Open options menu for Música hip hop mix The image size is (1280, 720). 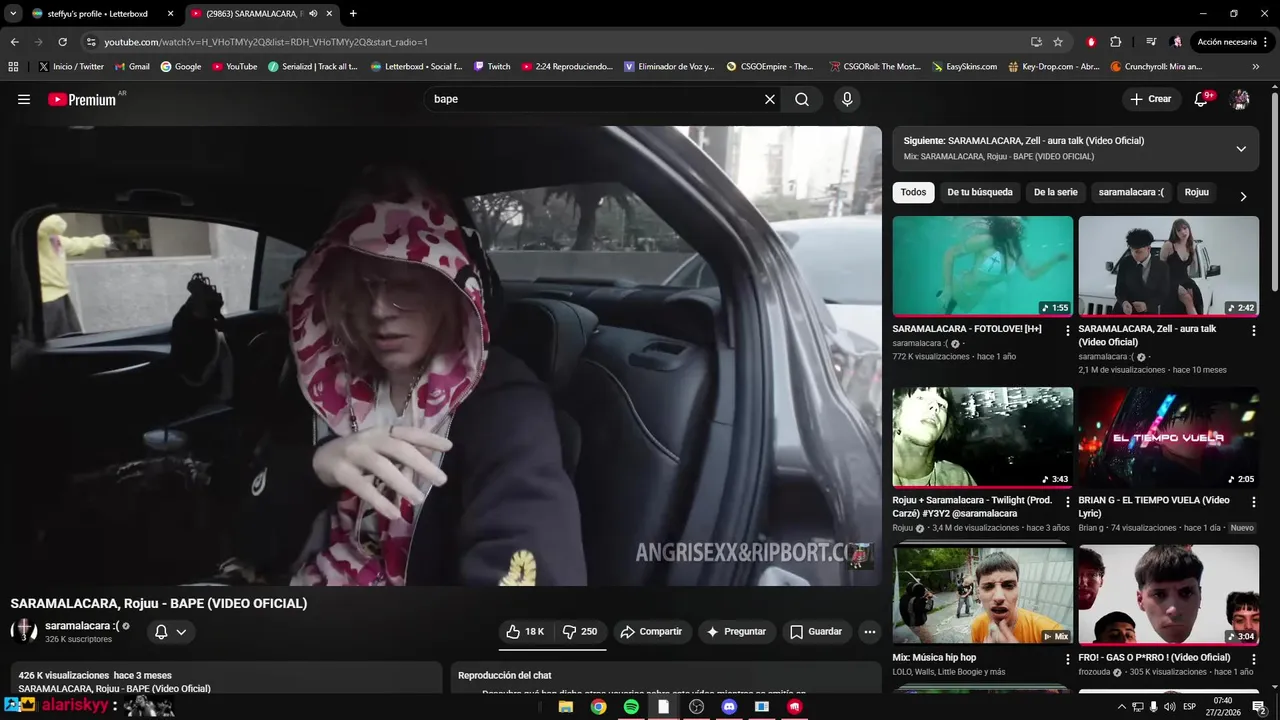click(x=1068, y=660)
